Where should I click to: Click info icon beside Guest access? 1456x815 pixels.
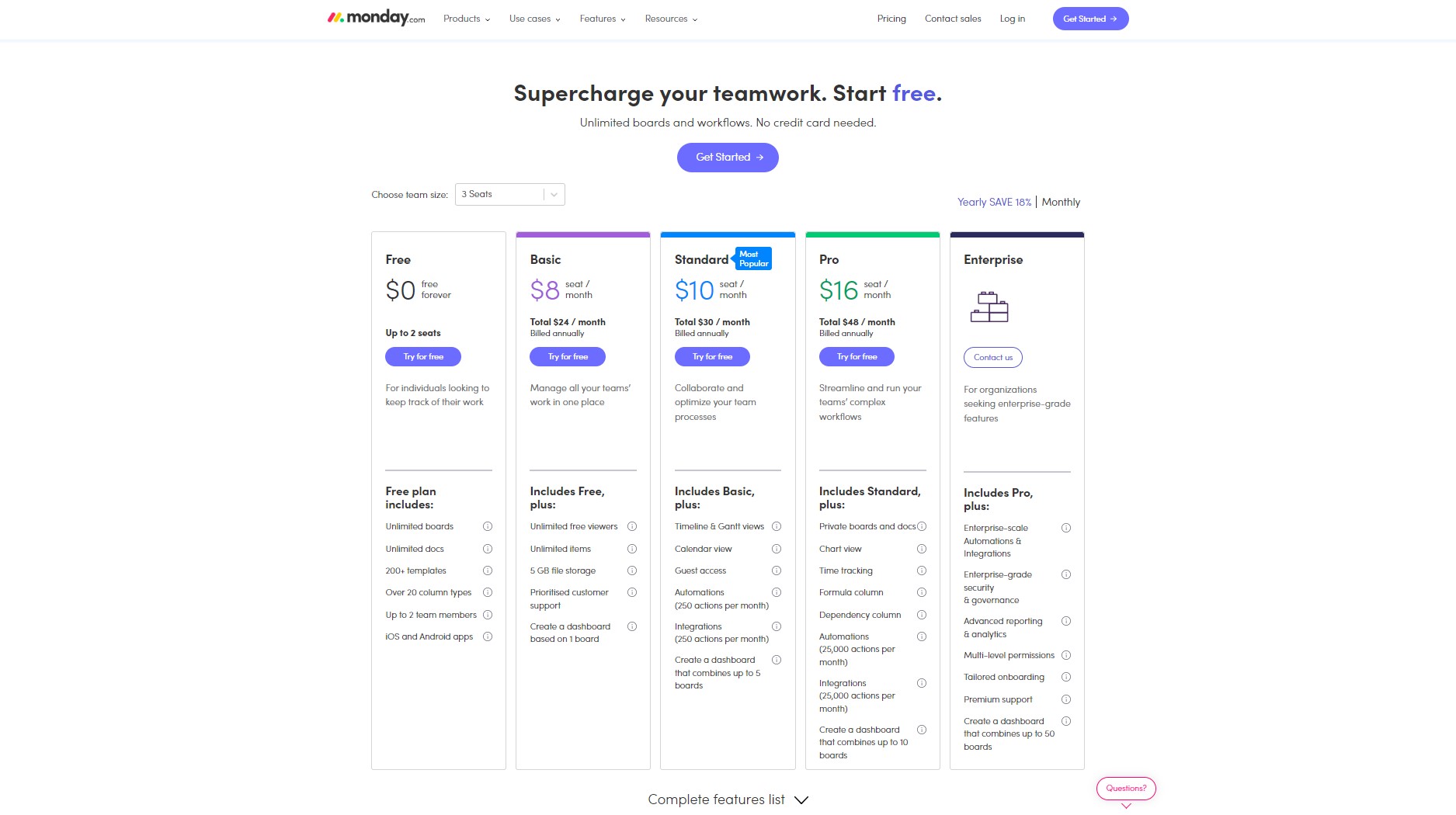[x=777, y=570]
